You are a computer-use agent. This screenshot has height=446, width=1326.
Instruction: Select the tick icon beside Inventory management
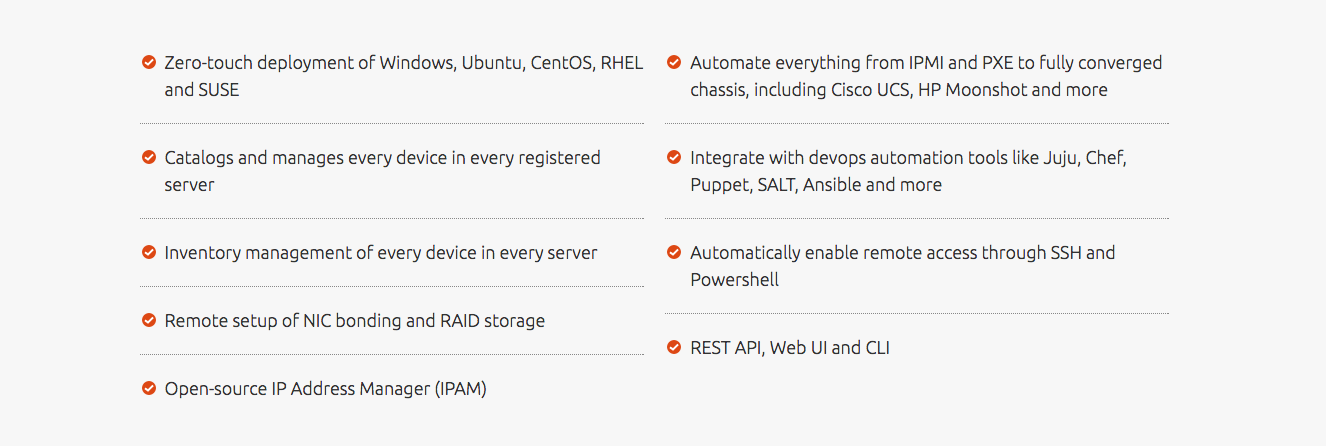(x=148, y=252)
